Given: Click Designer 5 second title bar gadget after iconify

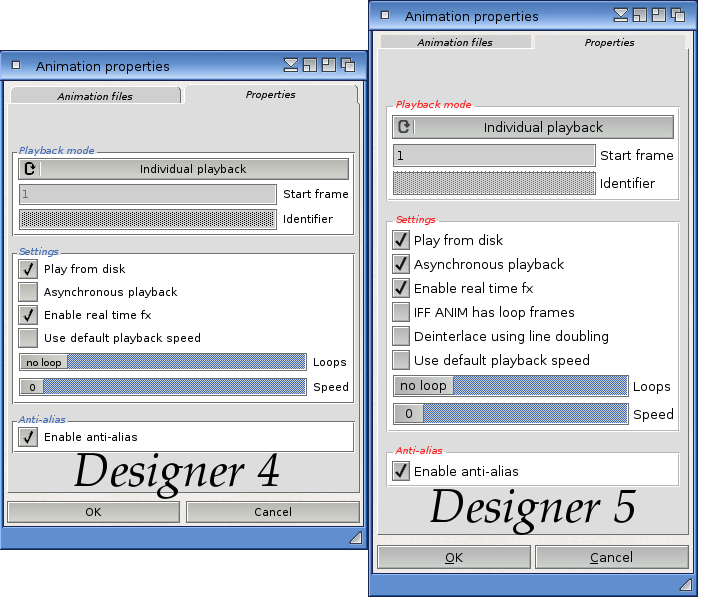Looking at the screenshot, I should click(x=640, y=15).
